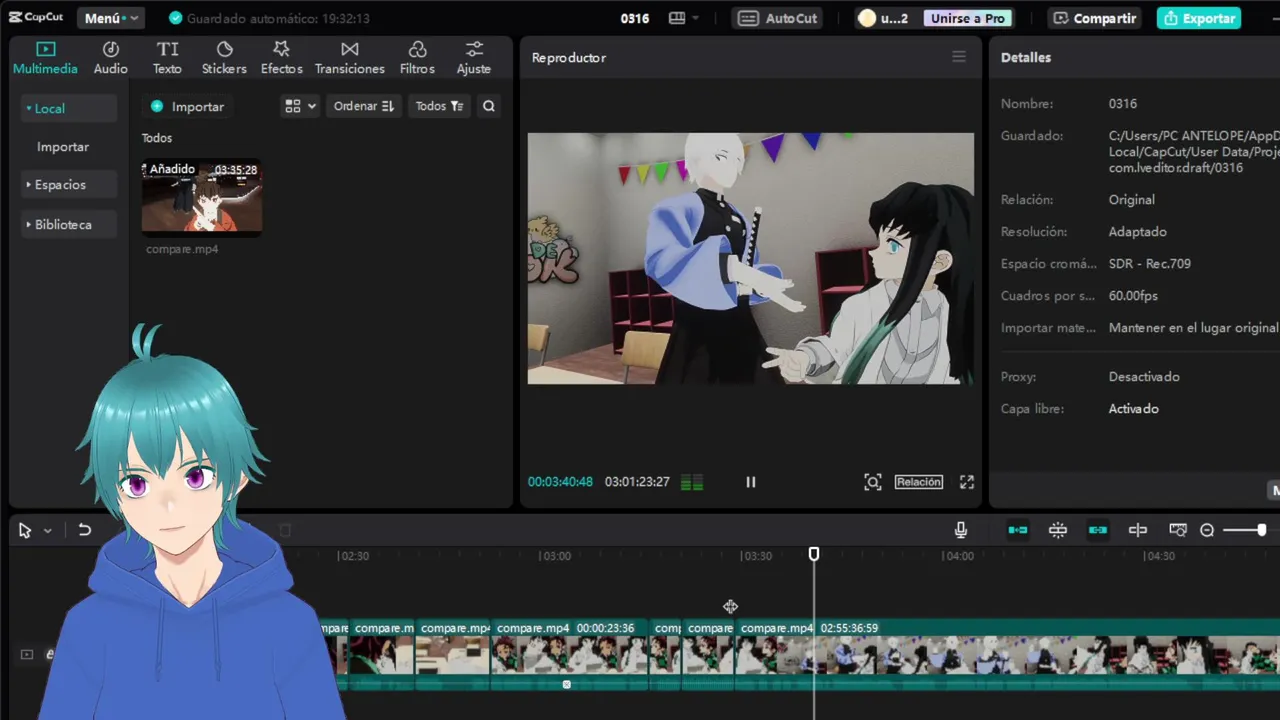Image resolution: width=1280 pixels, height=720 pixels.
Task: Click the Relación aspect ratio button
Action: click(919, 482)
